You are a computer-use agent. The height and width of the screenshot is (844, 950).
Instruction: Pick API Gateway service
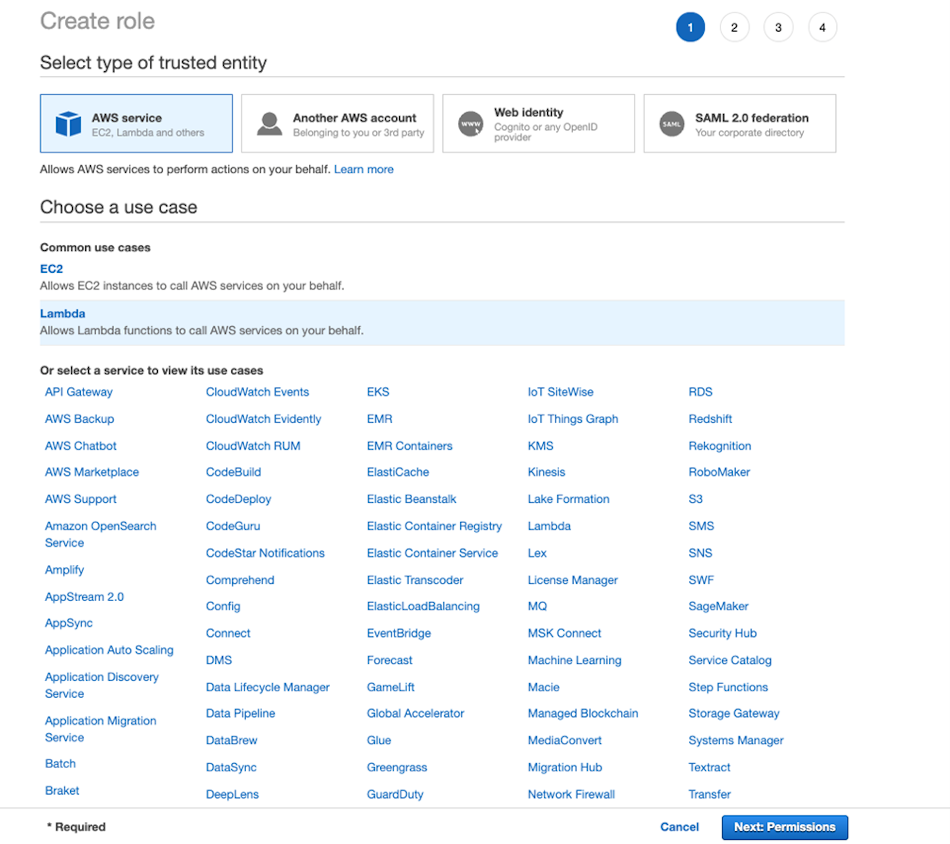click(79, 392)
